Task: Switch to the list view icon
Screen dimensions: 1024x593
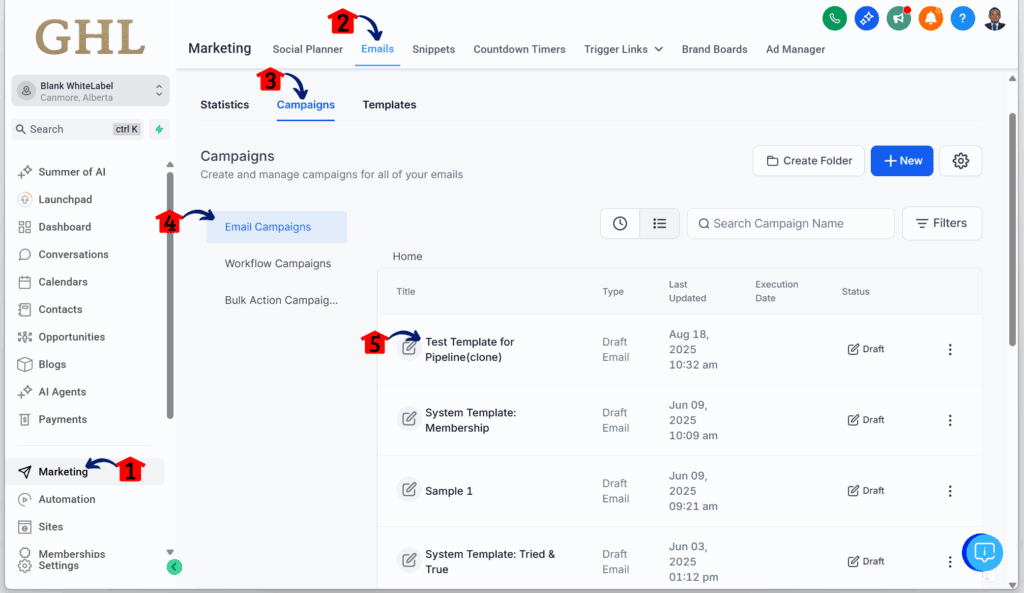Action: coord(660,223)
